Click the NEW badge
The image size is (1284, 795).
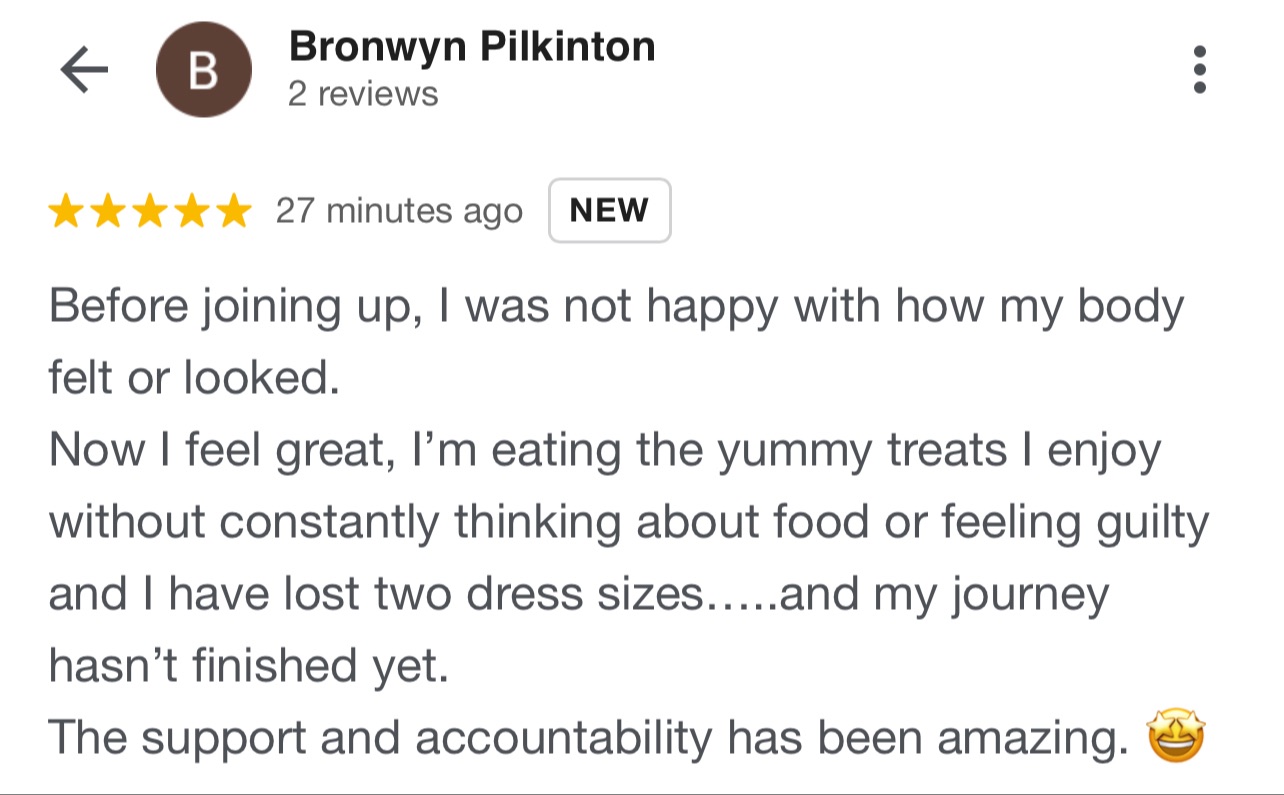(x=609, y=211)
